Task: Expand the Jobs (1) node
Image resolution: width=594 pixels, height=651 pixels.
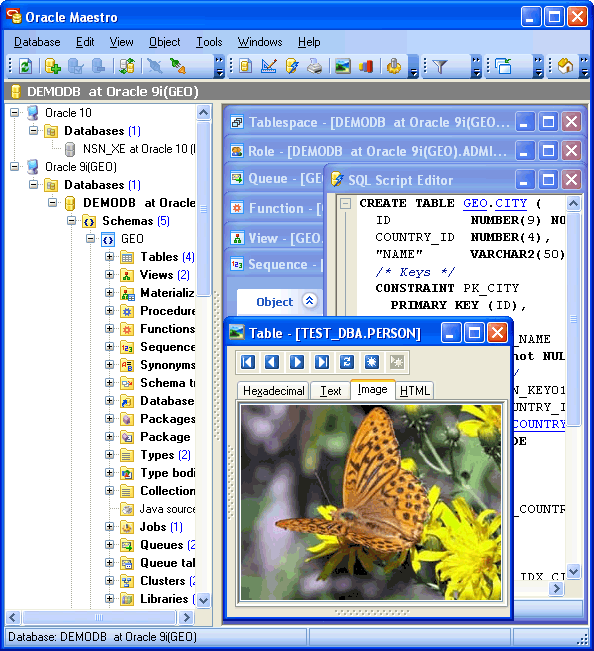Action: pyautogui.click(x=110, y=526)
